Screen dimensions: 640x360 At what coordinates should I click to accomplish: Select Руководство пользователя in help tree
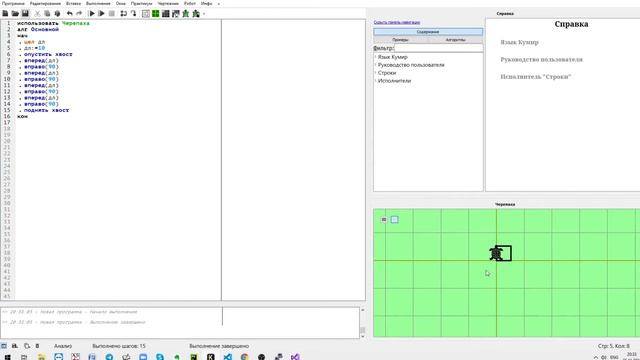[x=411, y=65]
